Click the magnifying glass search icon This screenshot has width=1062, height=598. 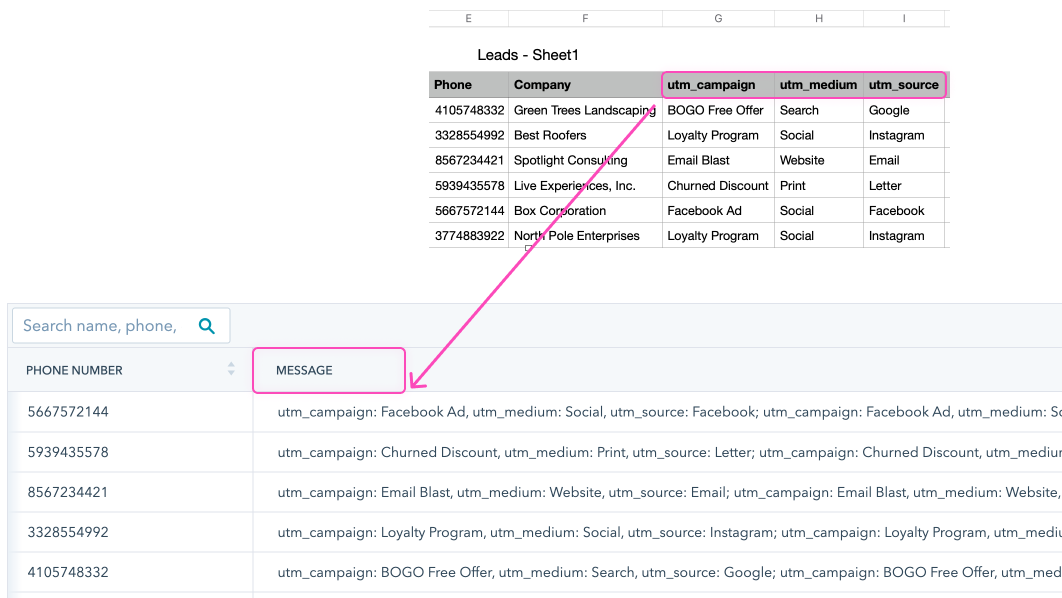point(207,326)
